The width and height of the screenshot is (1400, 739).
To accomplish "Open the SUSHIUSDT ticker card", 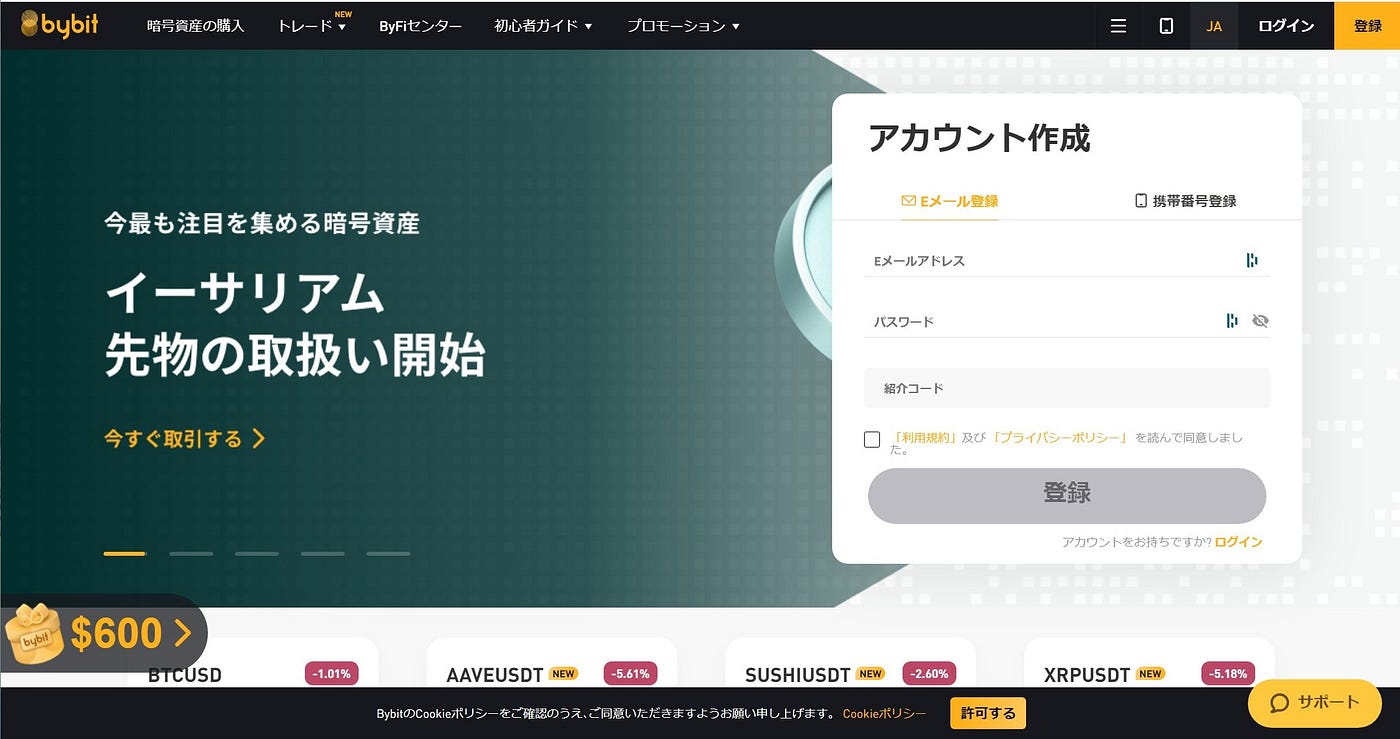I will (x=850, y=662).
